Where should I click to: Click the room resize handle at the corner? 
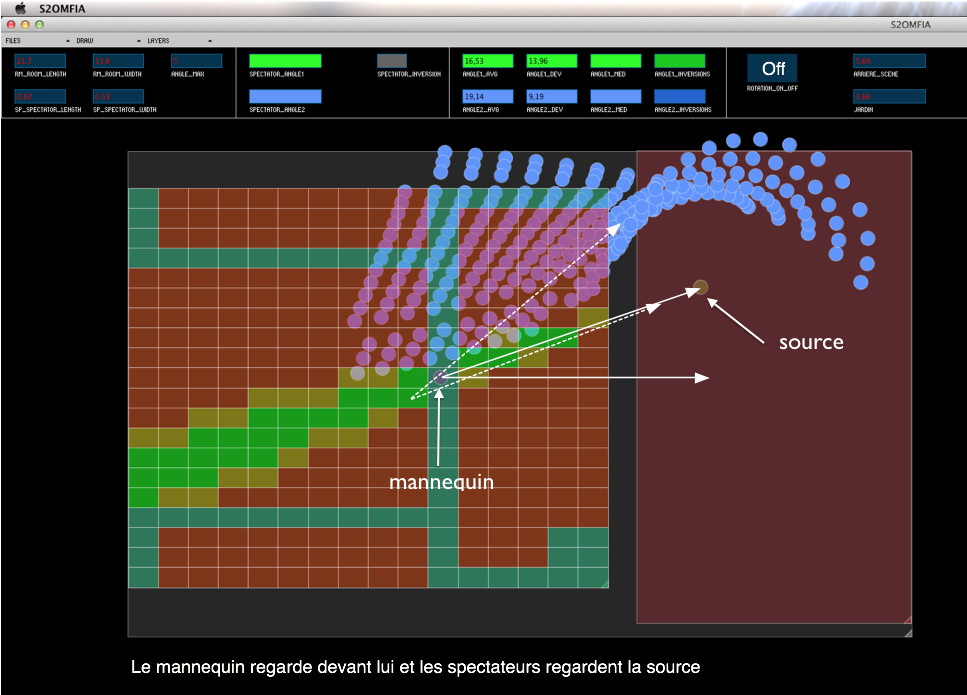click(x=602, y=582)
